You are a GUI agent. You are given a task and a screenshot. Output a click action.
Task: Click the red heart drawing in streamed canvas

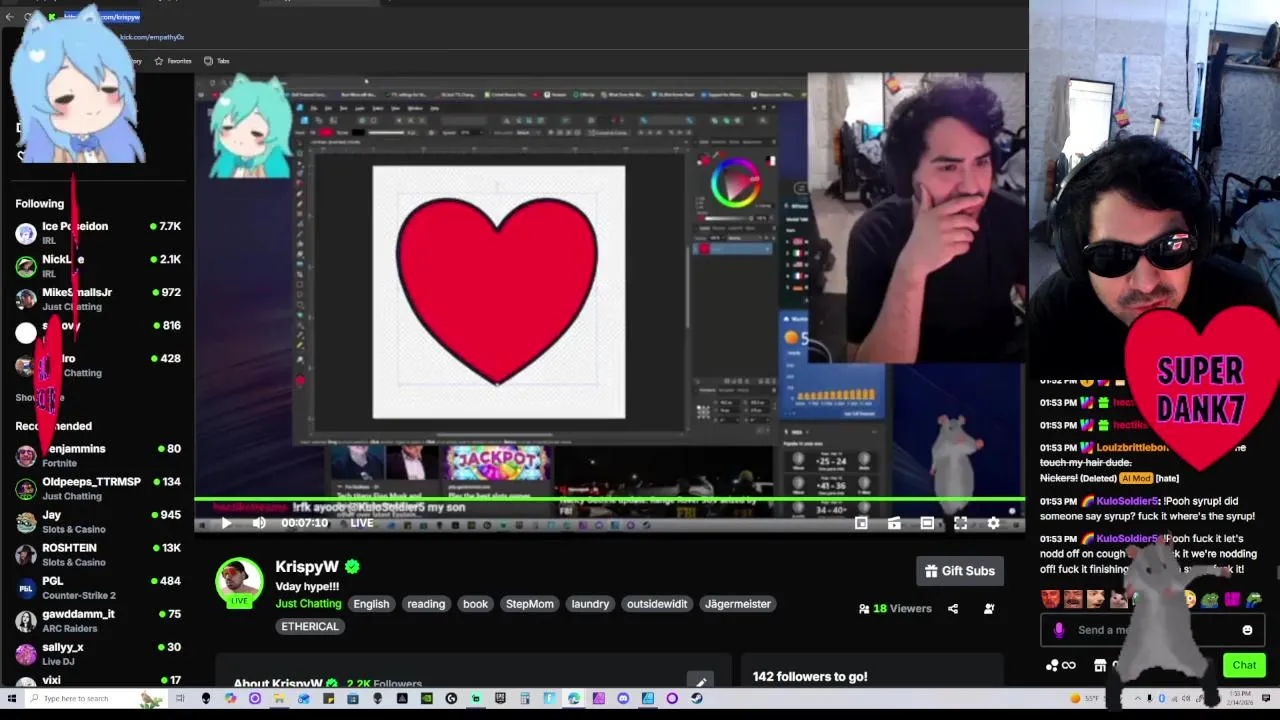[498, 290]
